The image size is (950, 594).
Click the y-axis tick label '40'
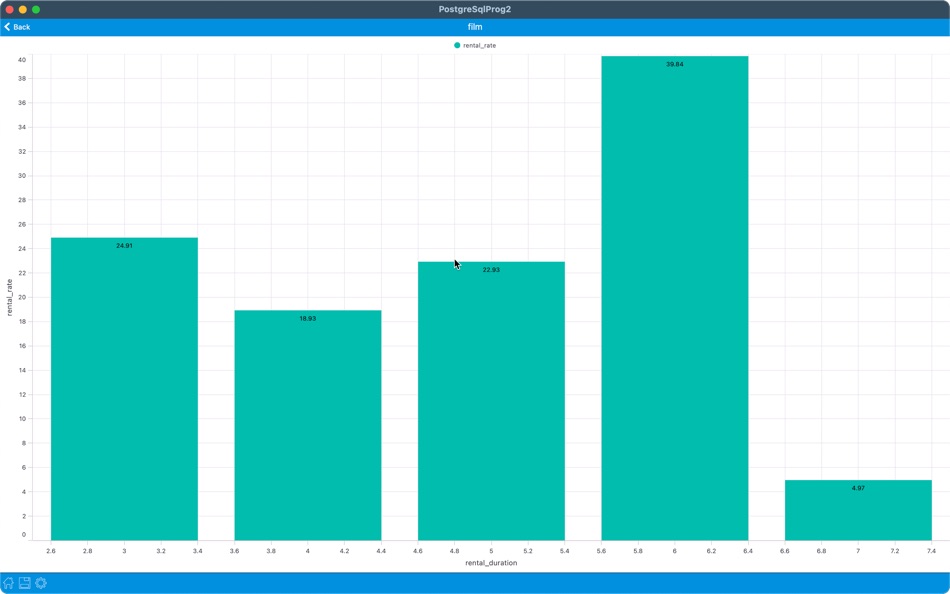point(22,59)
